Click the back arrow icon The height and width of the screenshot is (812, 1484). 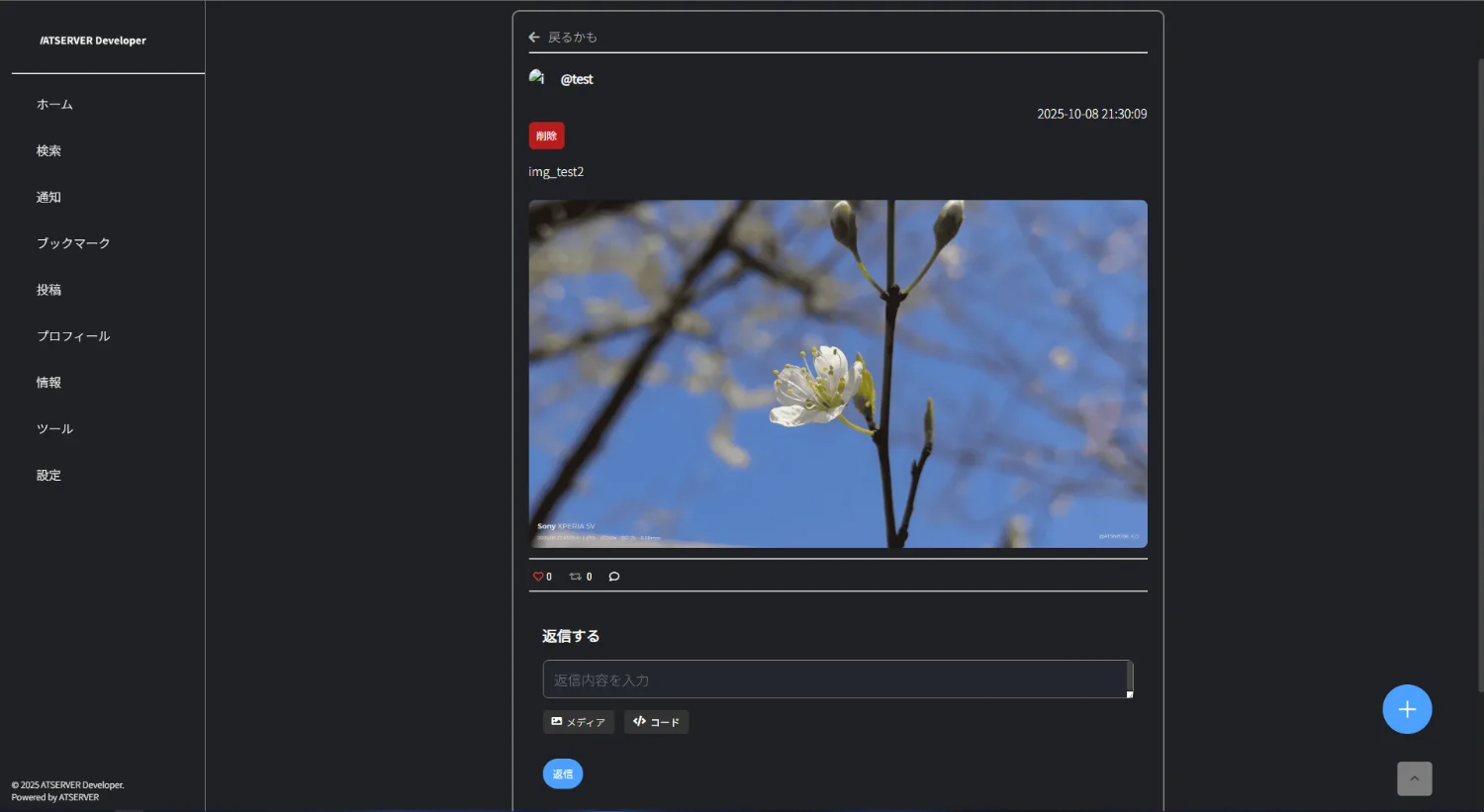coord(534,38)
